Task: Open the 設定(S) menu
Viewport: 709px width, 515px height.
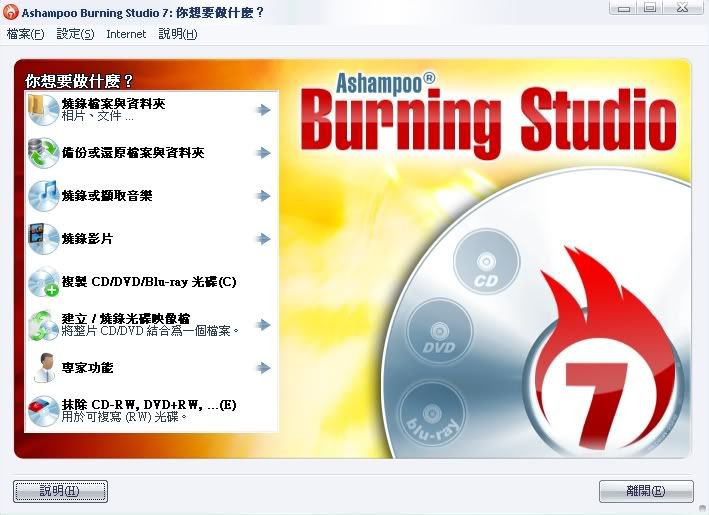Action: coord(75,34)
